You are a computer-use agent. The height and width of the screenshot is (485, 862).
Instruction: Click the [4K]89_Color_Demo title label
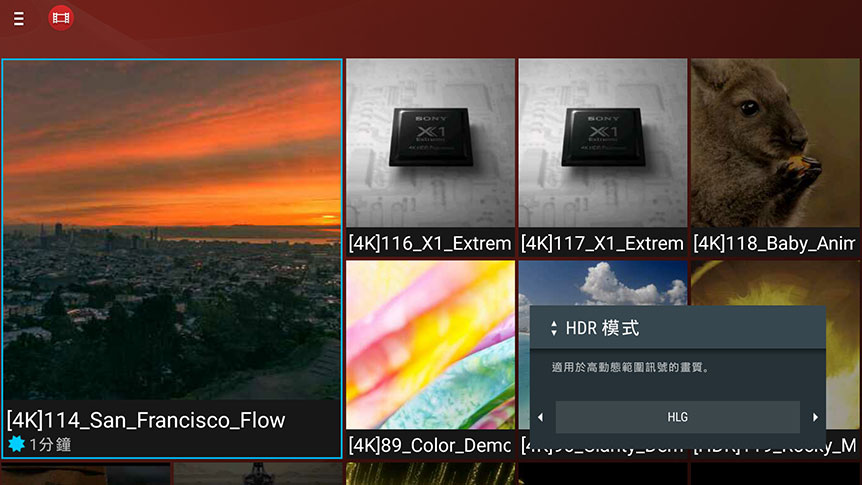[430, 445]
